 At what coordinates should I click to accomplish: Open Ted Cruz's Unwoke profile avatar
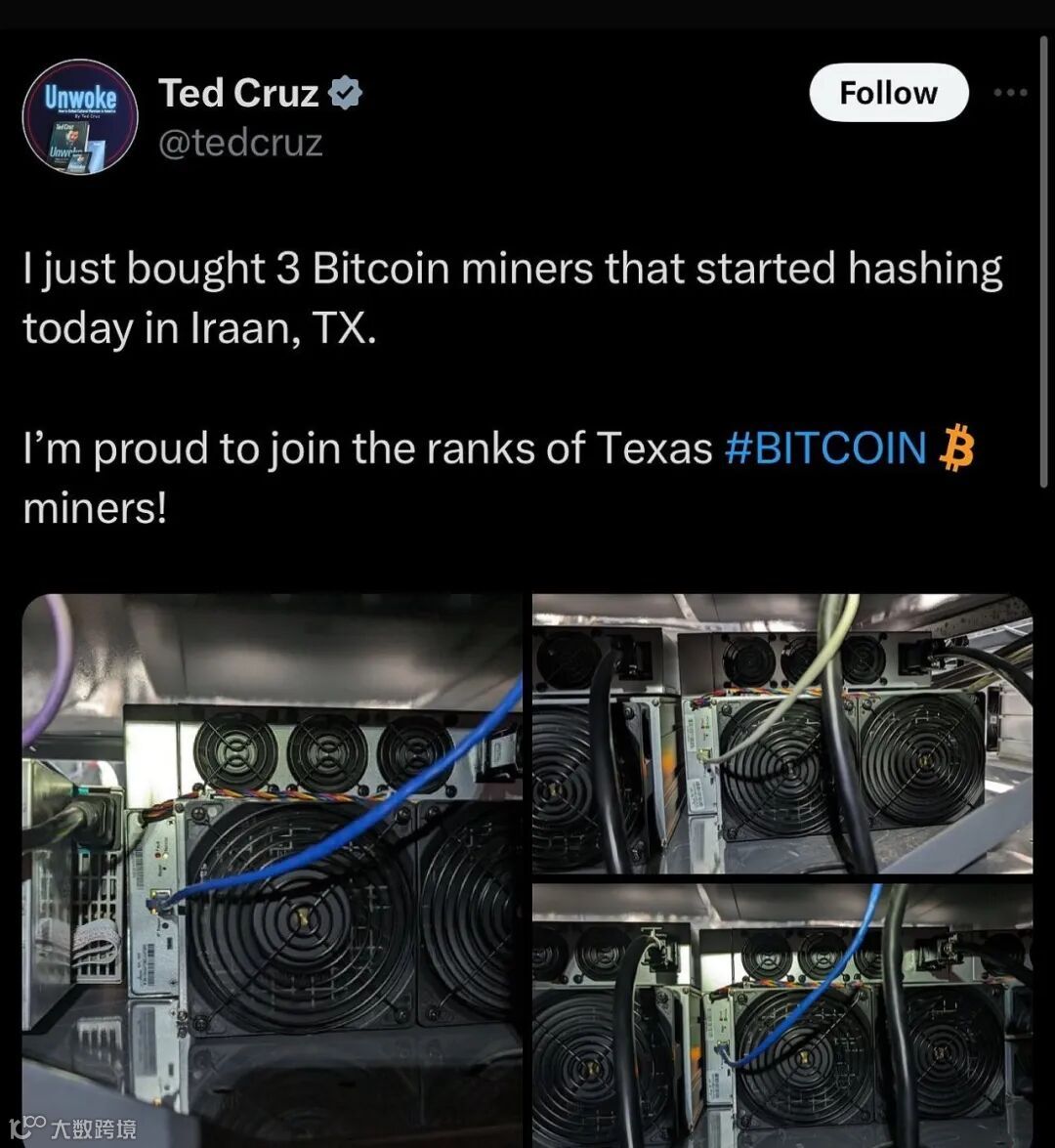80,116
